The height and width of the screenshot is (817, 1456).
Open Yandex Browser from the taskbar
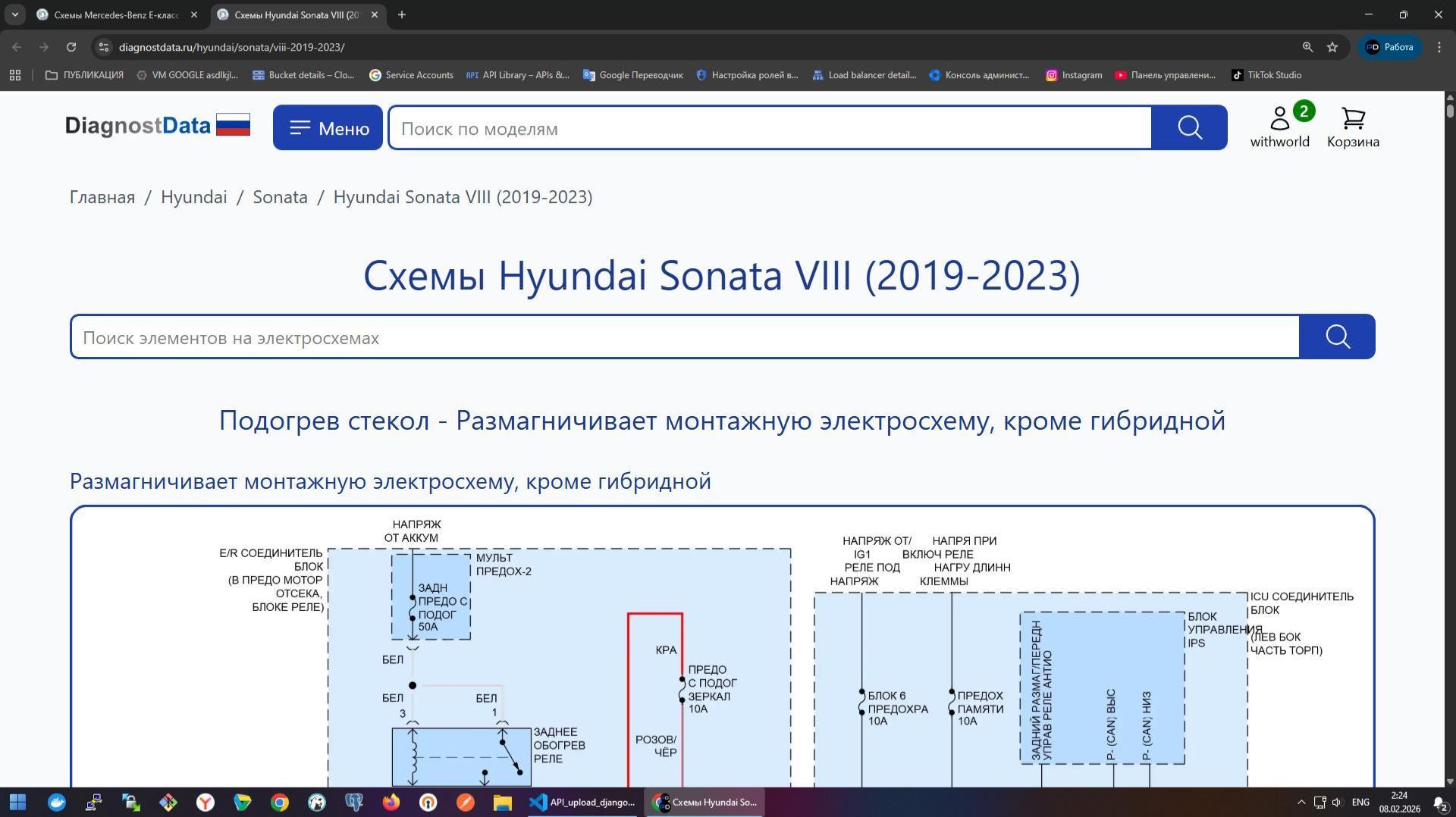coord(205,802)
